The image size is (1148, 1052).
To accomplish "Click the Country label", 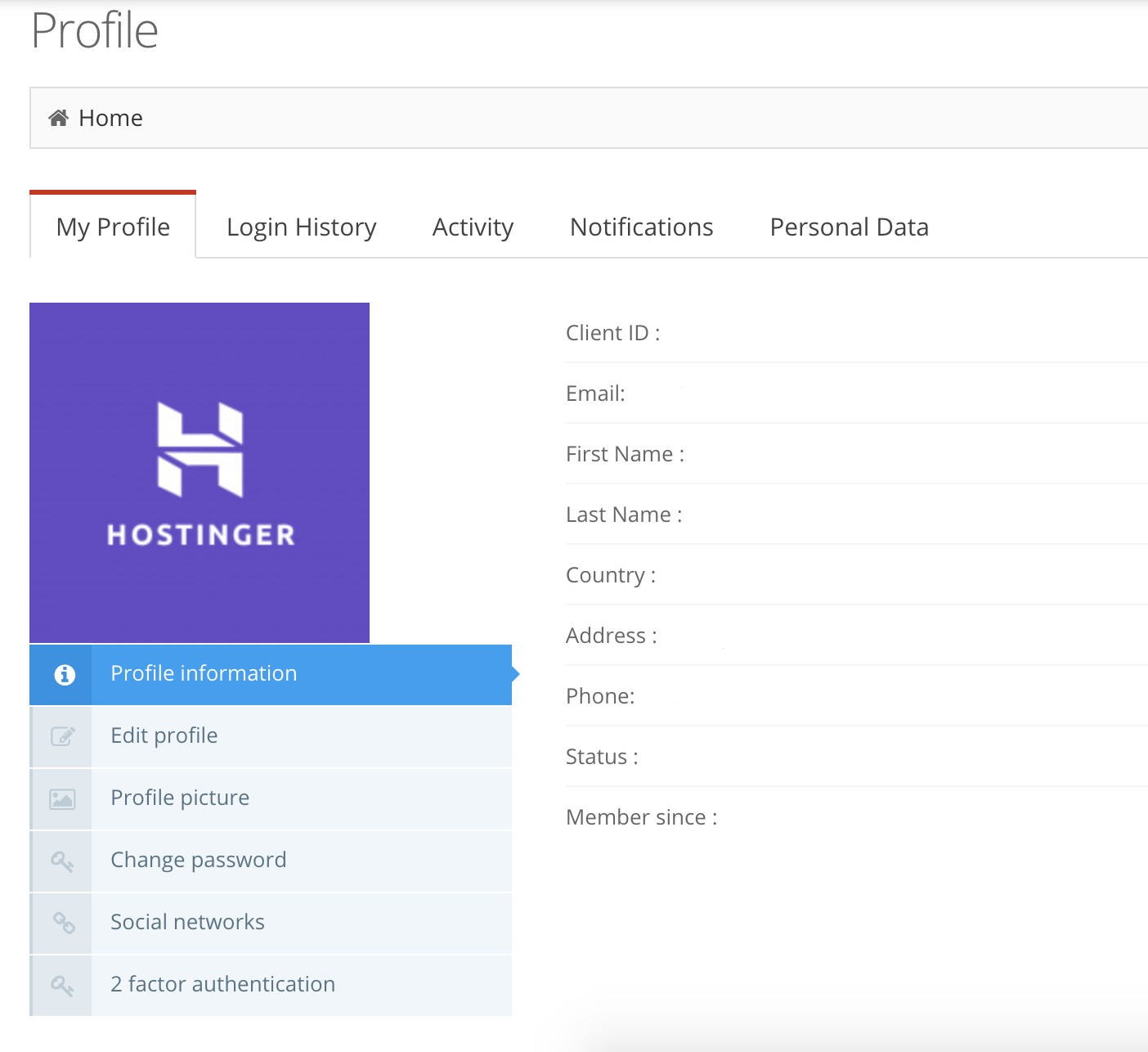I will (611, 575).
